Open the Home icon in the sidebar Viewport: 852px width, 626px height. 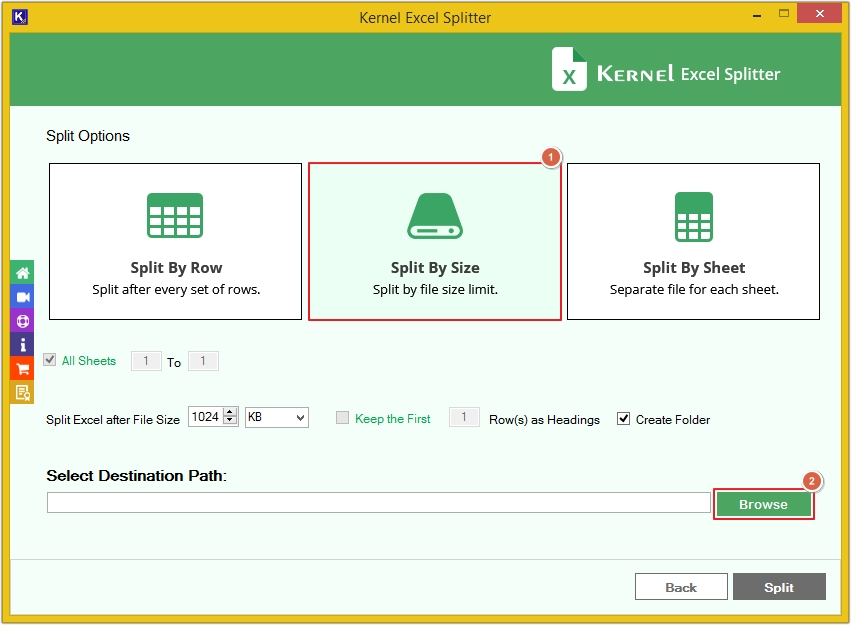[22, 273]
